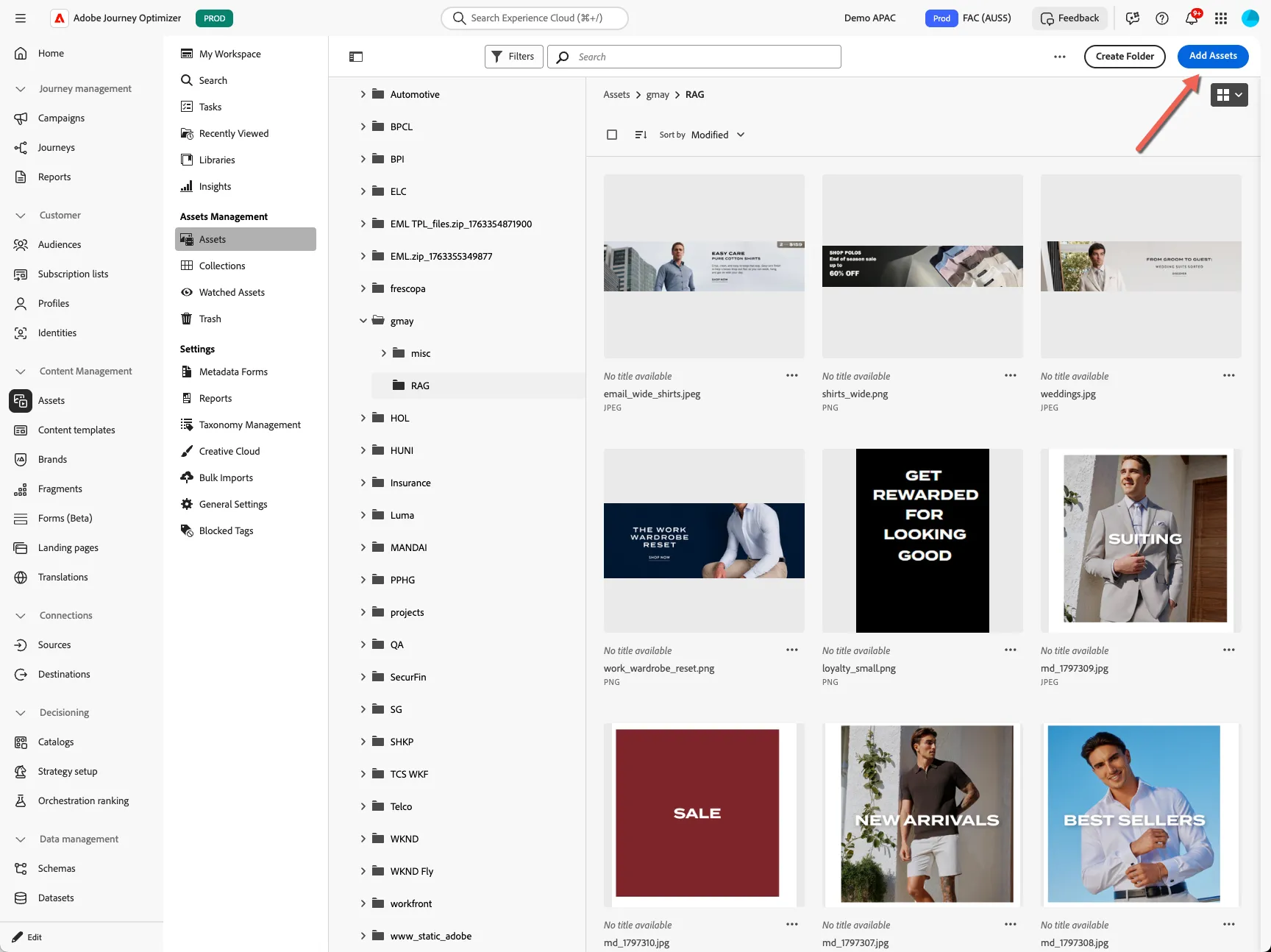1271x952 pixels.
Task: Collapse the Journey management section
Action: coord(21,89)
